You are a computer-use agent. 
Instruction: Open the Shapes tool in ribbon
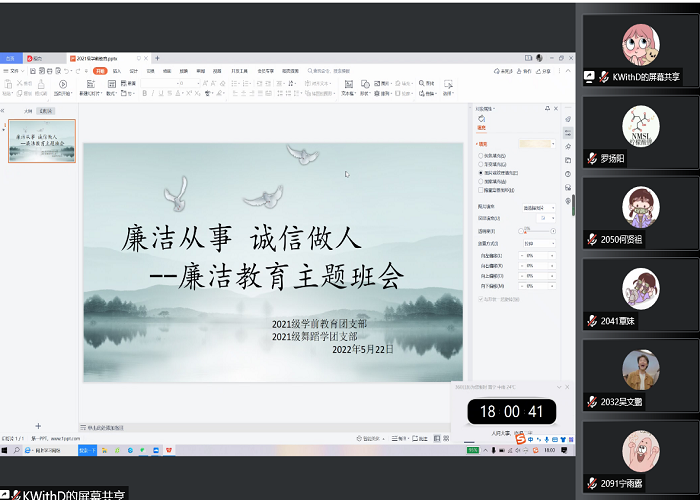[365, 86]
